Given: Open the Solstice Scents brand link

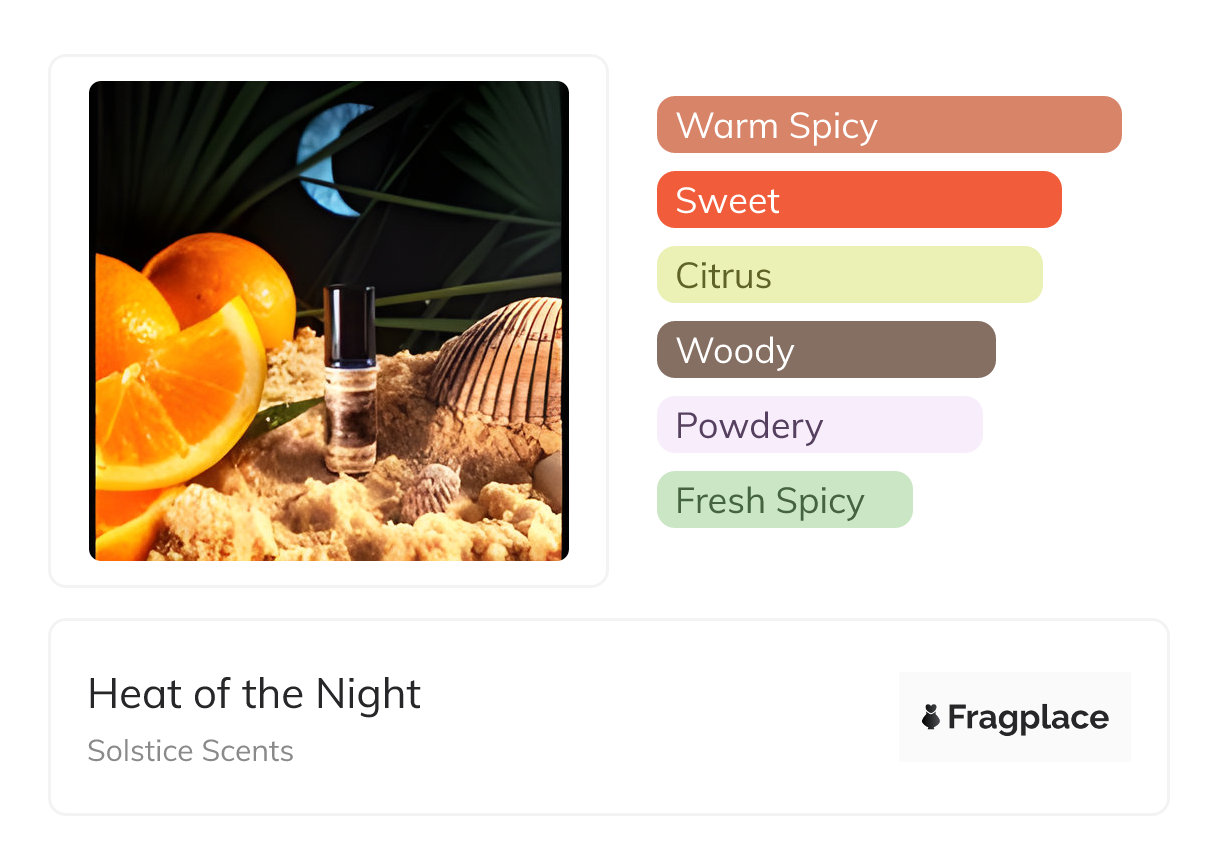Looking at the screenshot, I should click(x=190, y=751).
